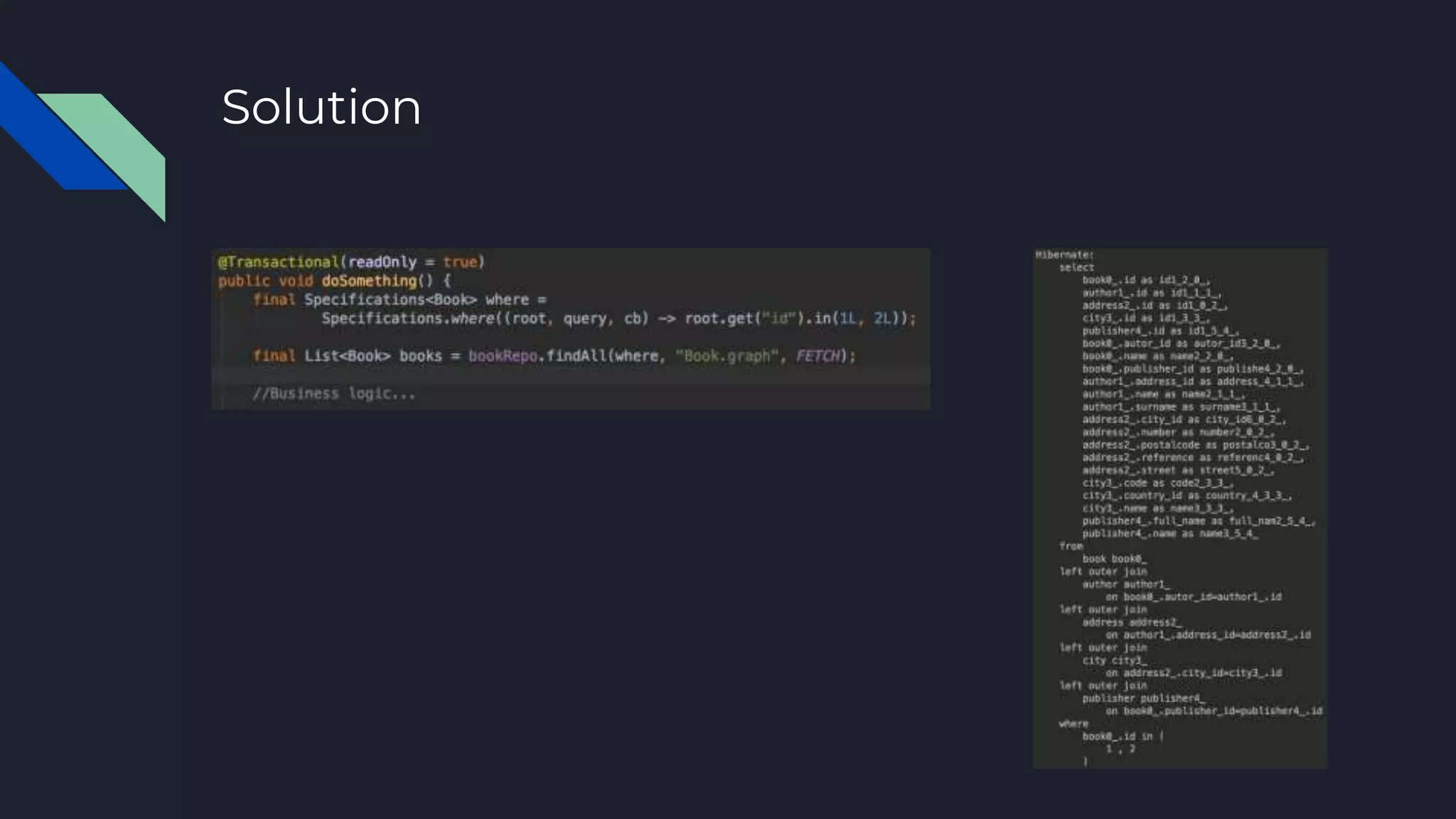
Task: Click the "//Business logic..." comment
Action: point(334,394)
